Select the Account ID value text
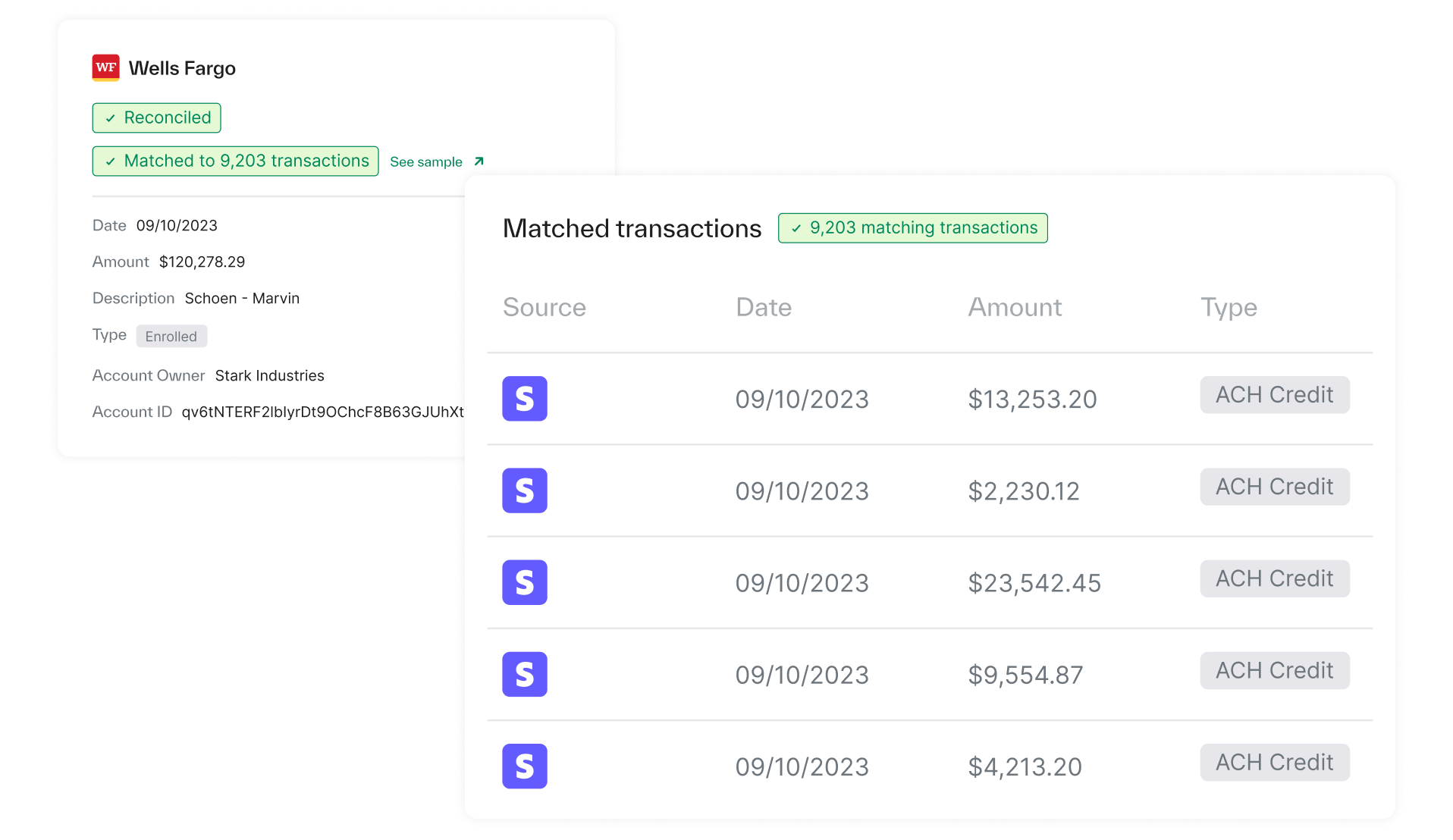Viewport: 1453px width, 840px height. pos(322,412)
